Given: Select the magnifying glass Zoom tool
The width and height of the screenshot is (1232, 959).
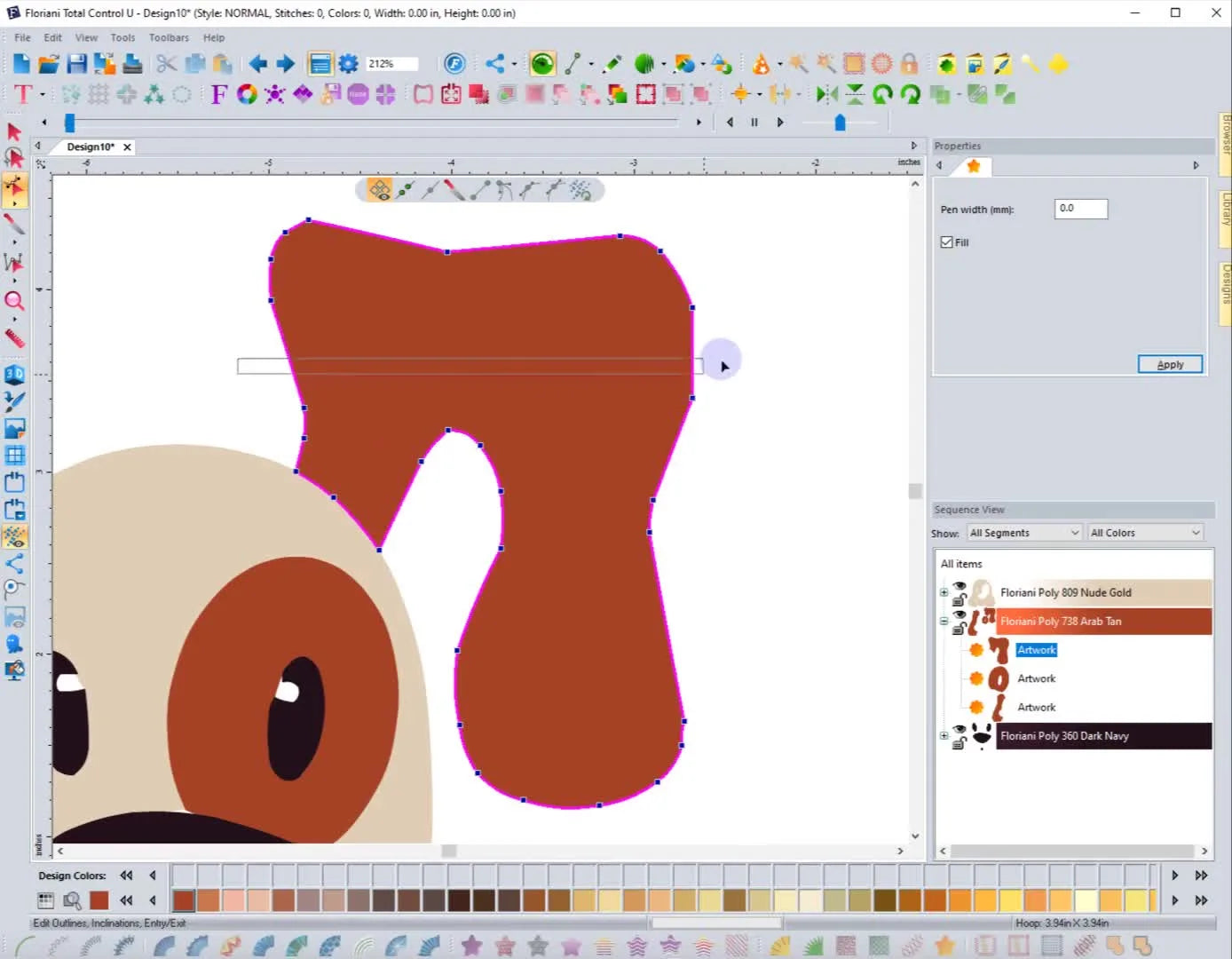Looking at the screenshot, I should [14, 301].
